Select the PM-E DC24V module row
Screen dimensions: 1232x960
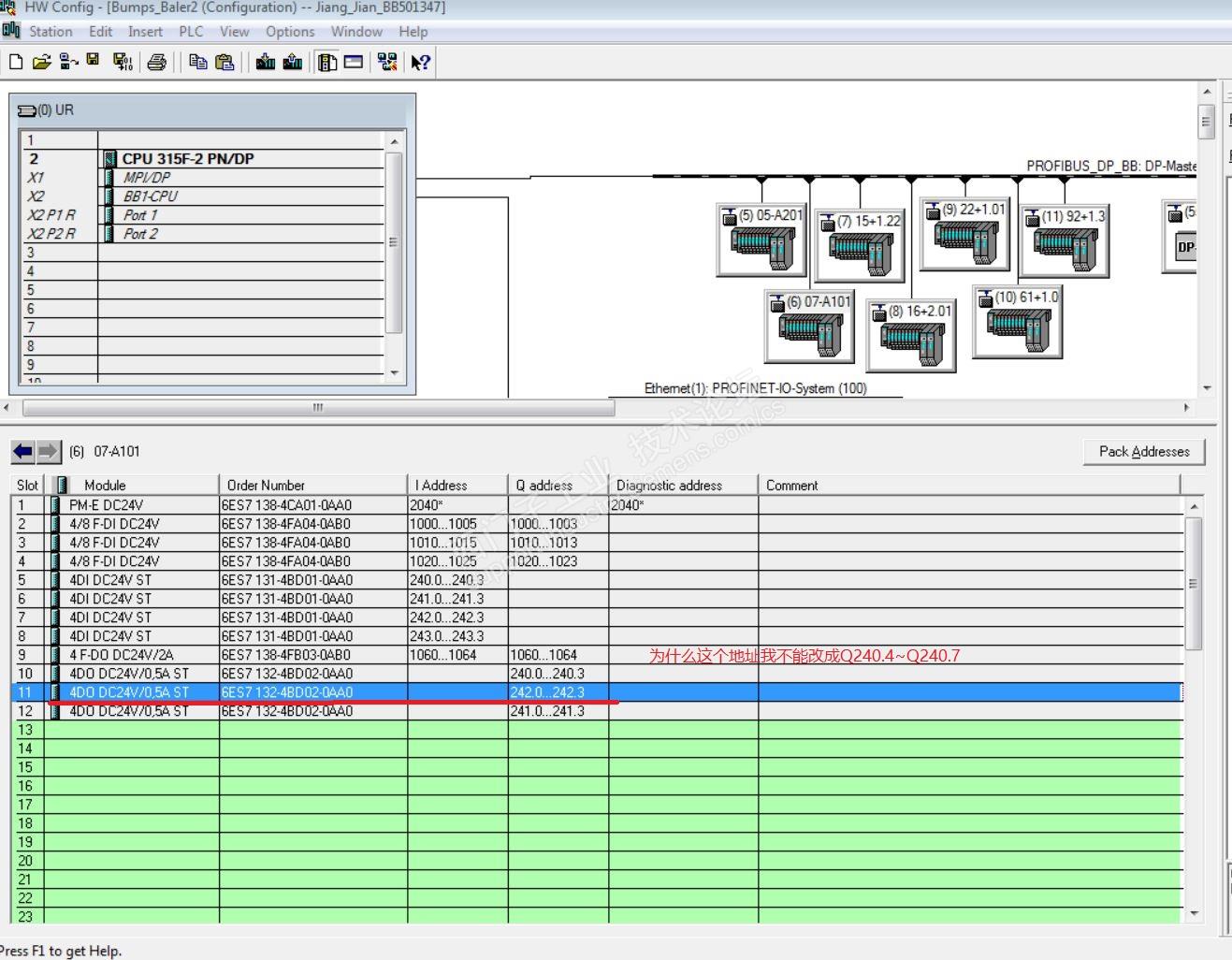click(x=597, y=505)
